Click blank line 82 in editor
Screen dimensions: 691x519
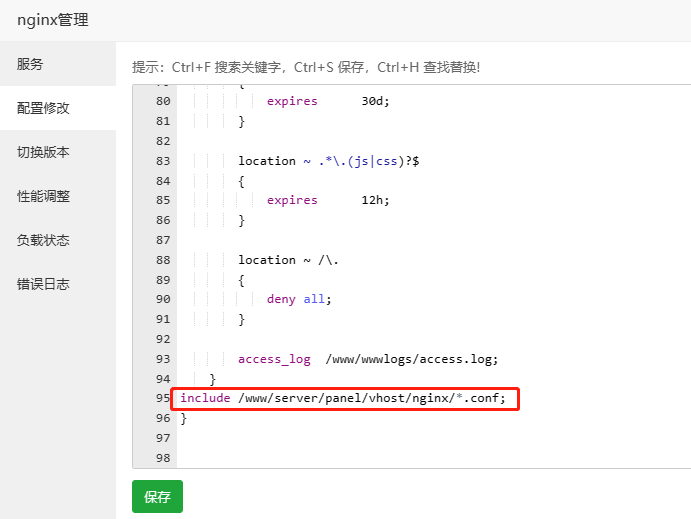pyautogui.click(x=434, y=141)
